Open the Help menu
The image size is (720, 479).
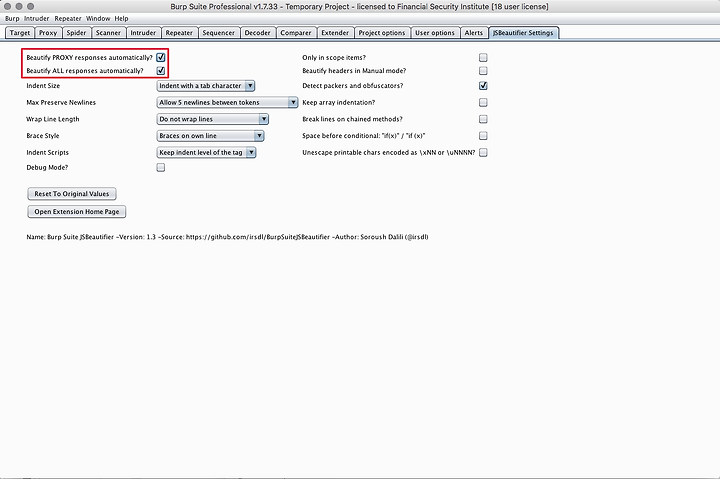(x=122, y=18)
